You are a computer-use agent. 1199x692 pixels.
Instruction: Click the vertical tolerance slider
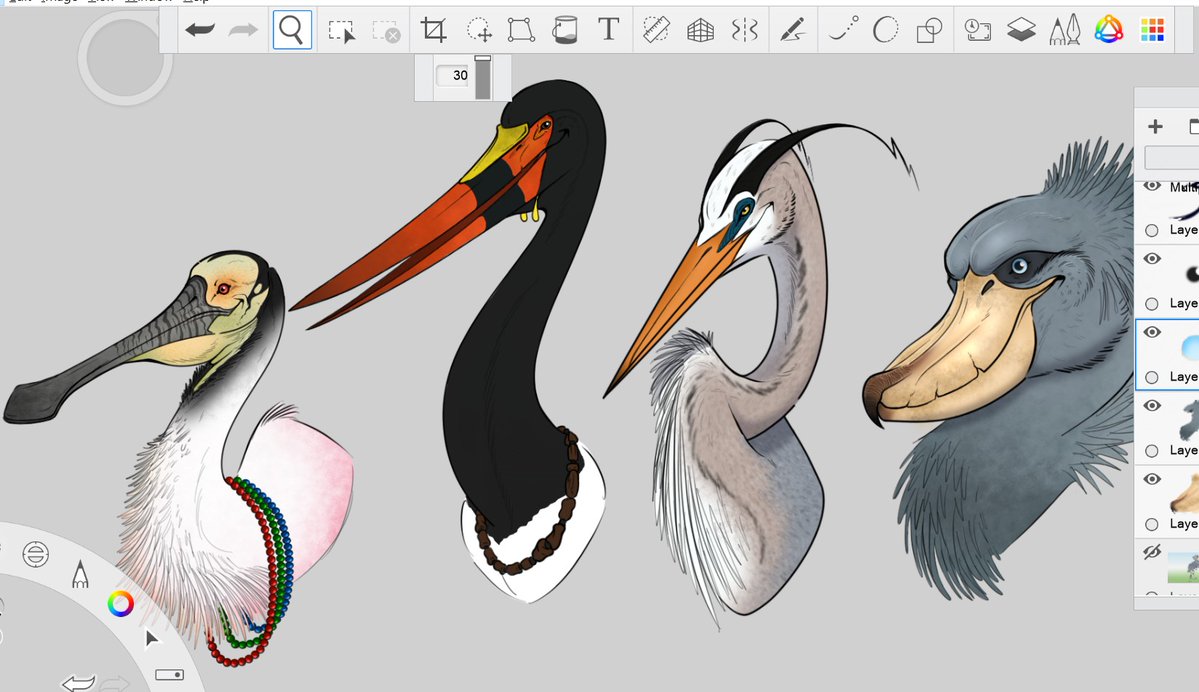(x=483, y=77)
